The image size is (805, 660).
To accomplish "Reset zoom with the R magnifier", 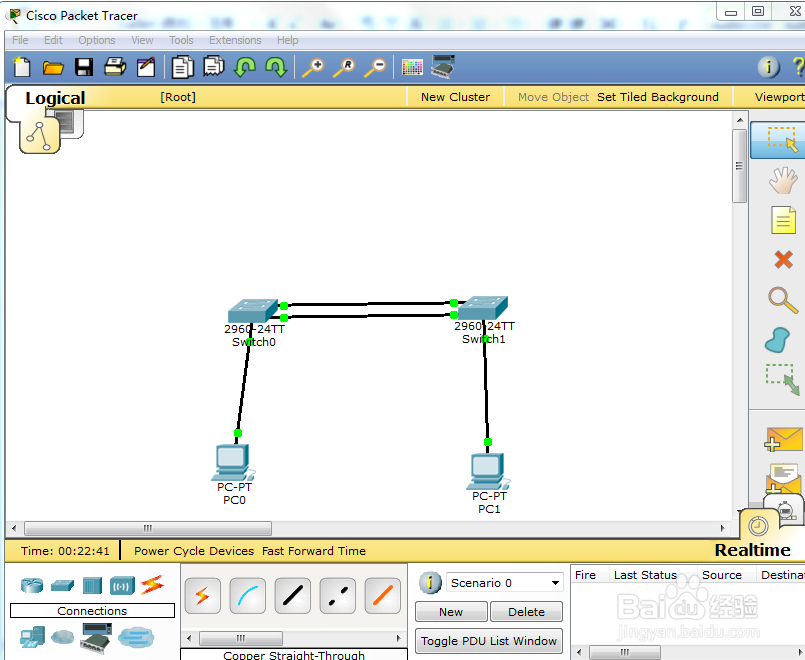I will click(x=344, y=67).
